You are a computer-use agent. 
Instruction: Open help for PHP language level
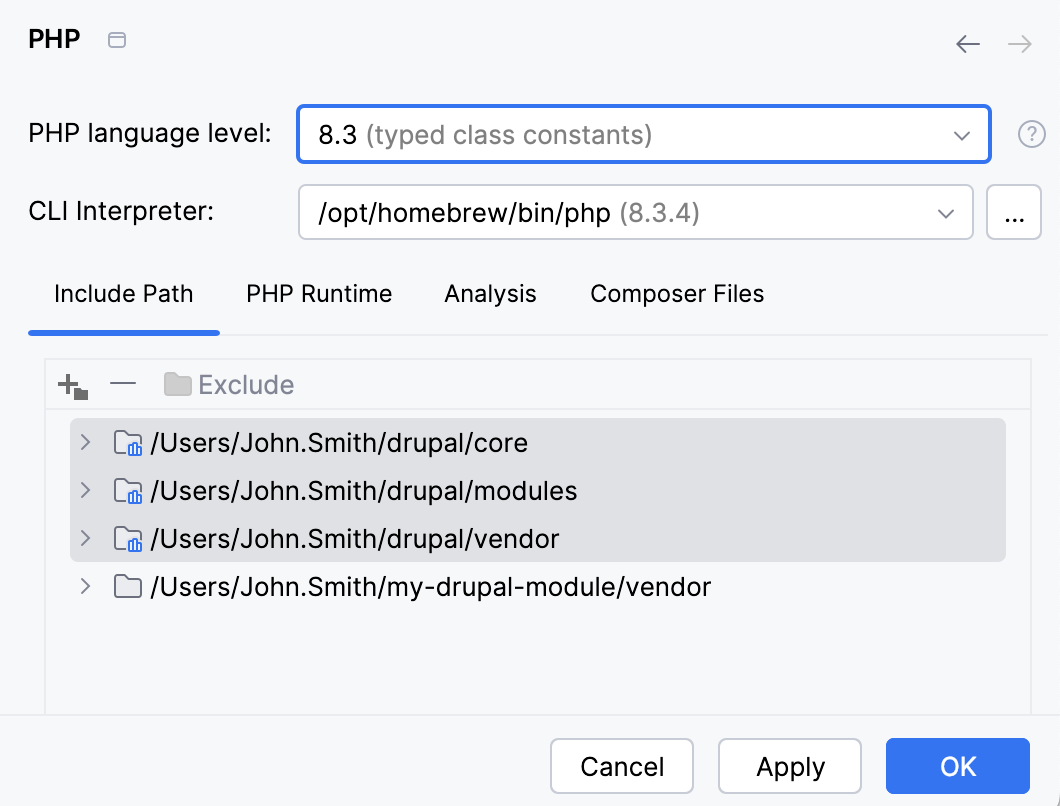pos(1031,134)
